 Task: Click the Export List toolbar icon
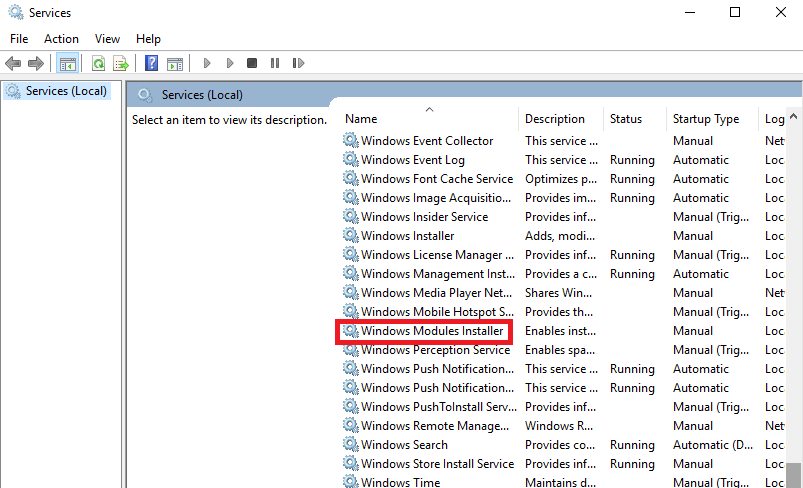click(x=121, y=63)
